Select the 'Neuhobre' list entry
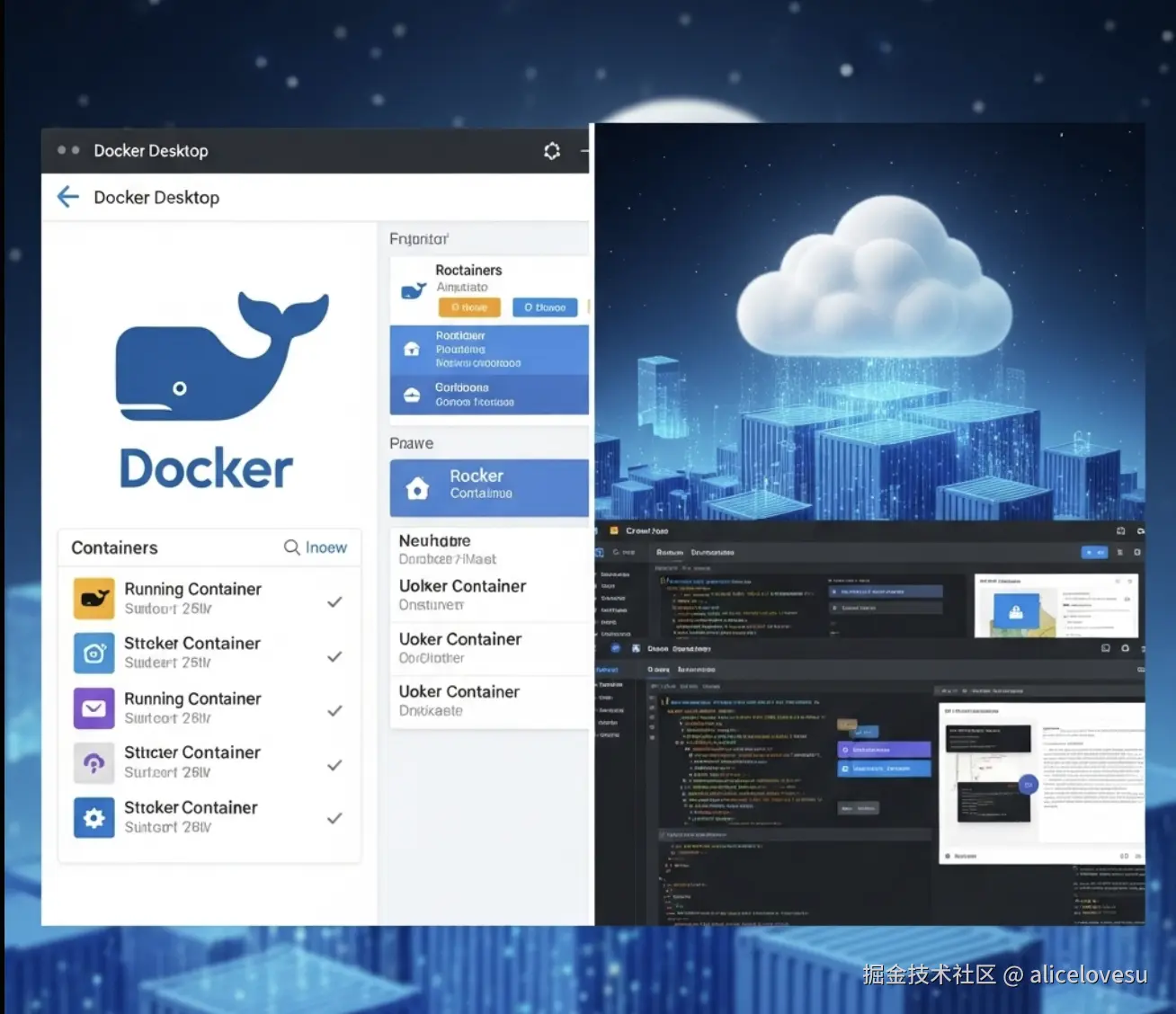Viewport: 1176px width, 1014px height. coord(489,549)
